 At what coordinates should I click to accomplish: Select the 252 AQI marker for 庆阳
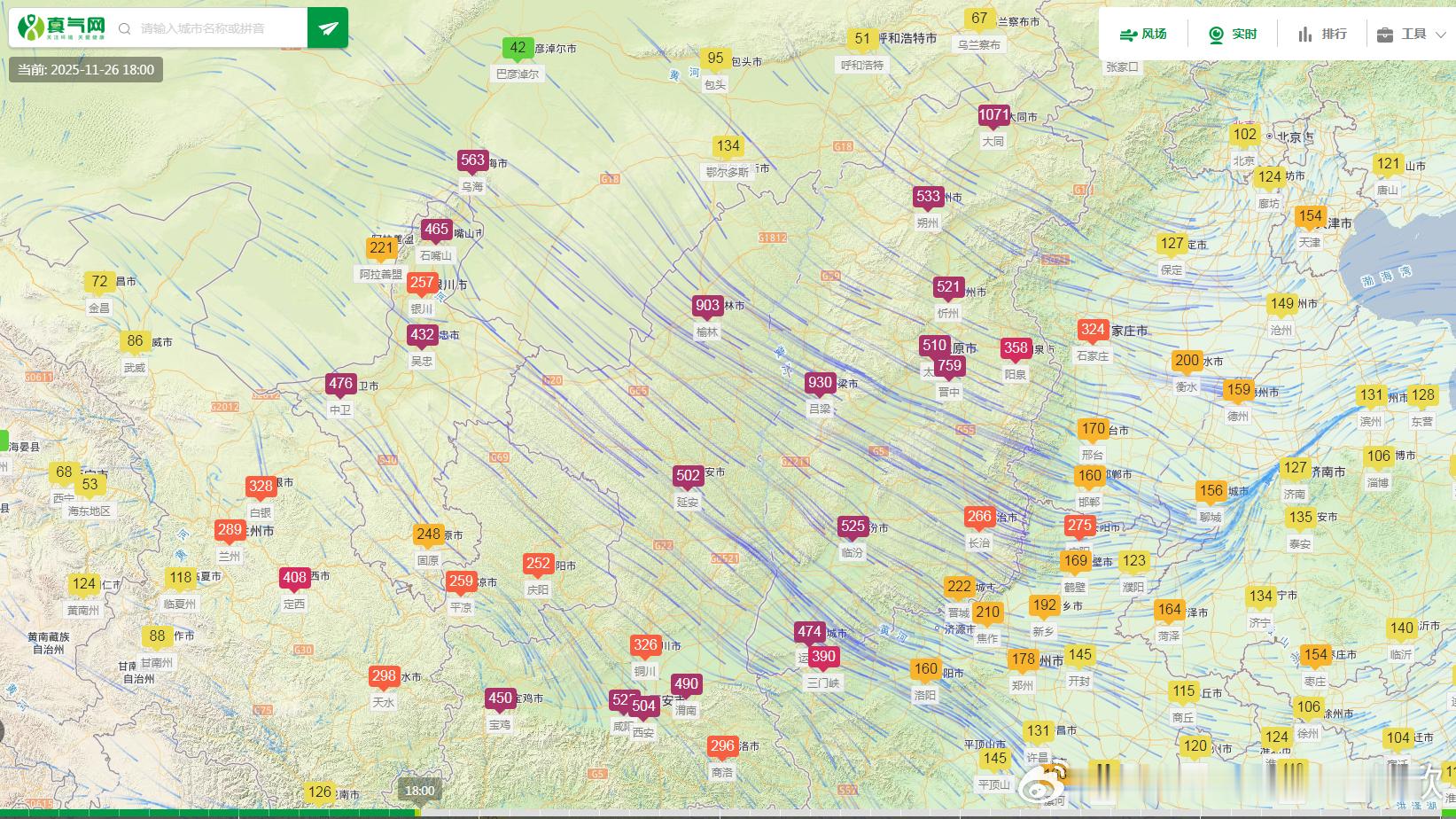coord(538,565)
